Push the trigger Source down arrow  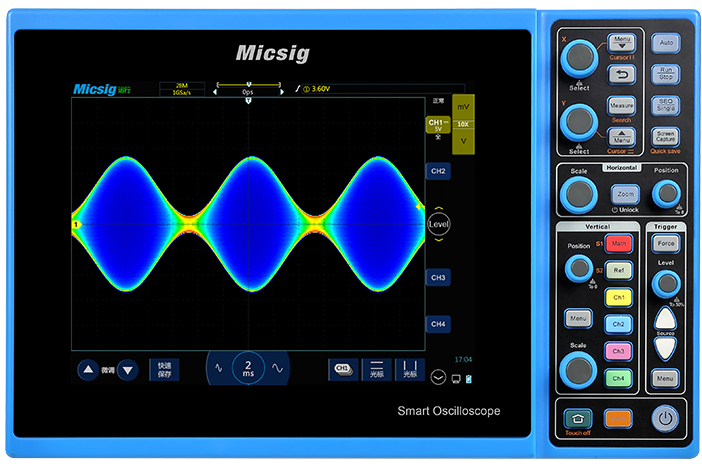coord(666,348)
